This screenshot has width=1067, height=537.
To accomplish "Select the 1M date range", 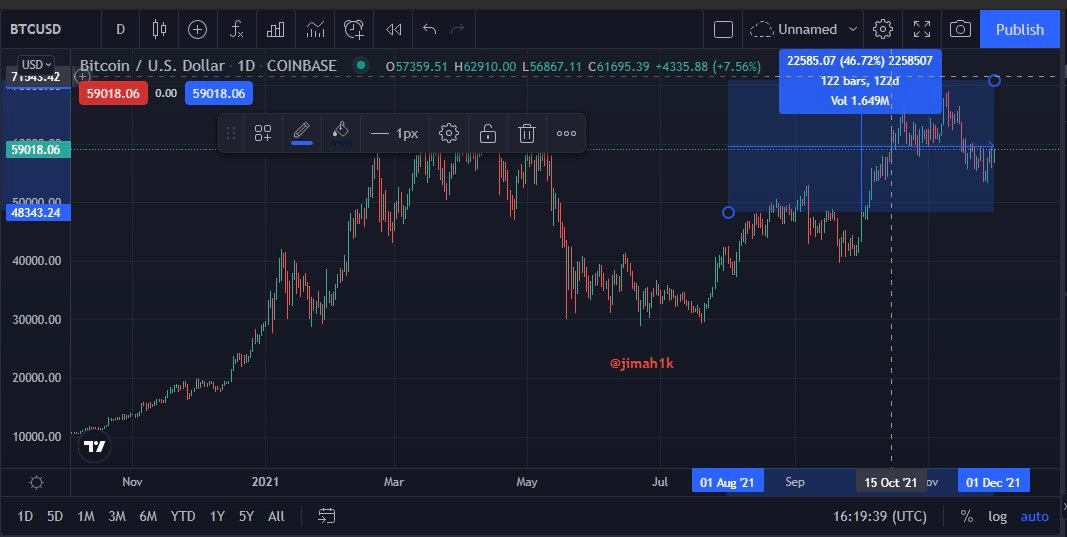I will (86, 517).
